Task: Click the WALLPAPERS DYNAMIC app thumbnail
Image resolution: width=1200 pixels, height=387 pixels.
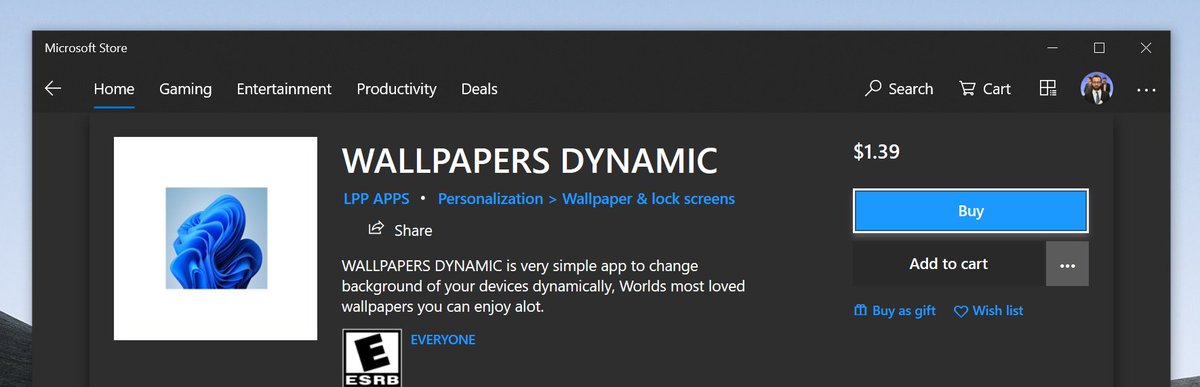Action: (215, 238)
